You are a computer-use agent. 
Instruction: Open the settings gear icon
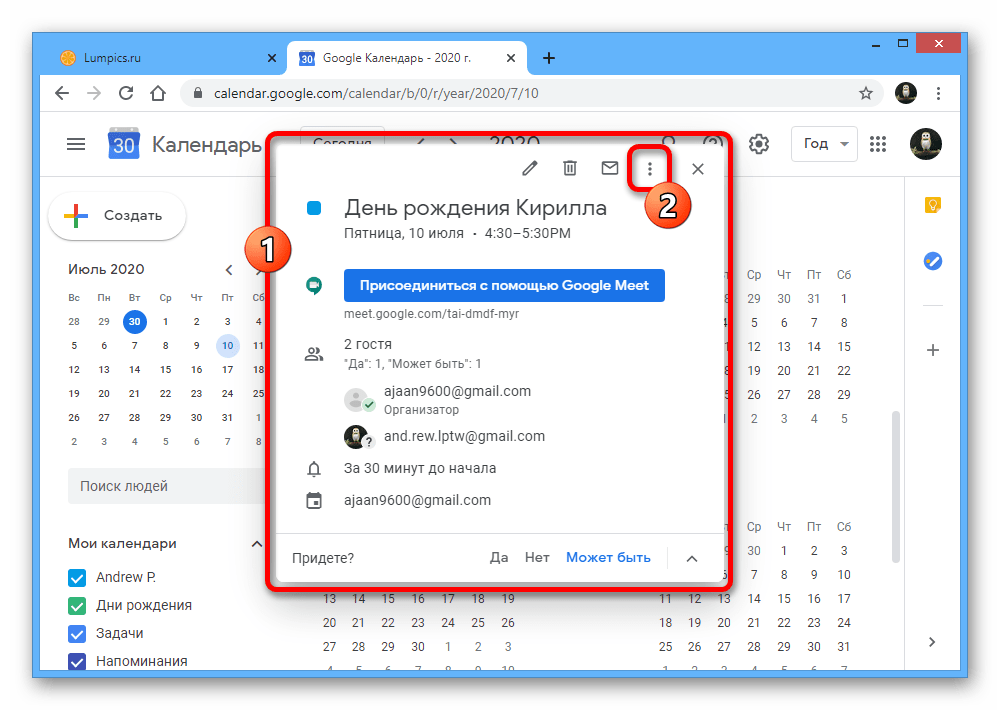[758, 144]
